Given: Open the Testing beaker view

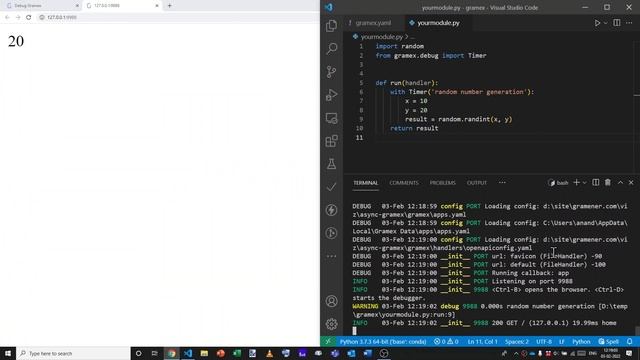Looking at the screenshot, I should pyautogui.click(x=331, y=164).
